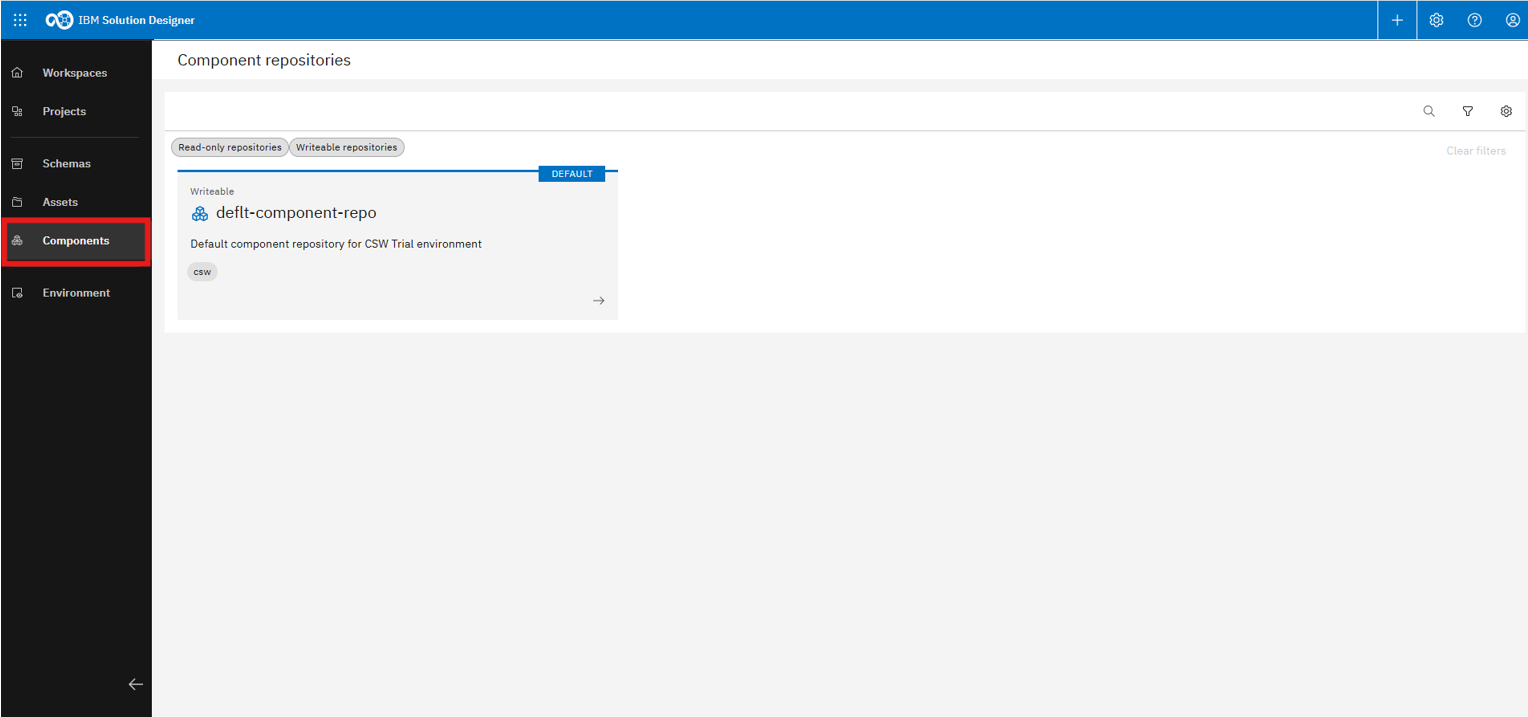Screen dimensions: 1528x717
Task: Open the app switcher grid icon
Action: [x=20, y=20]
